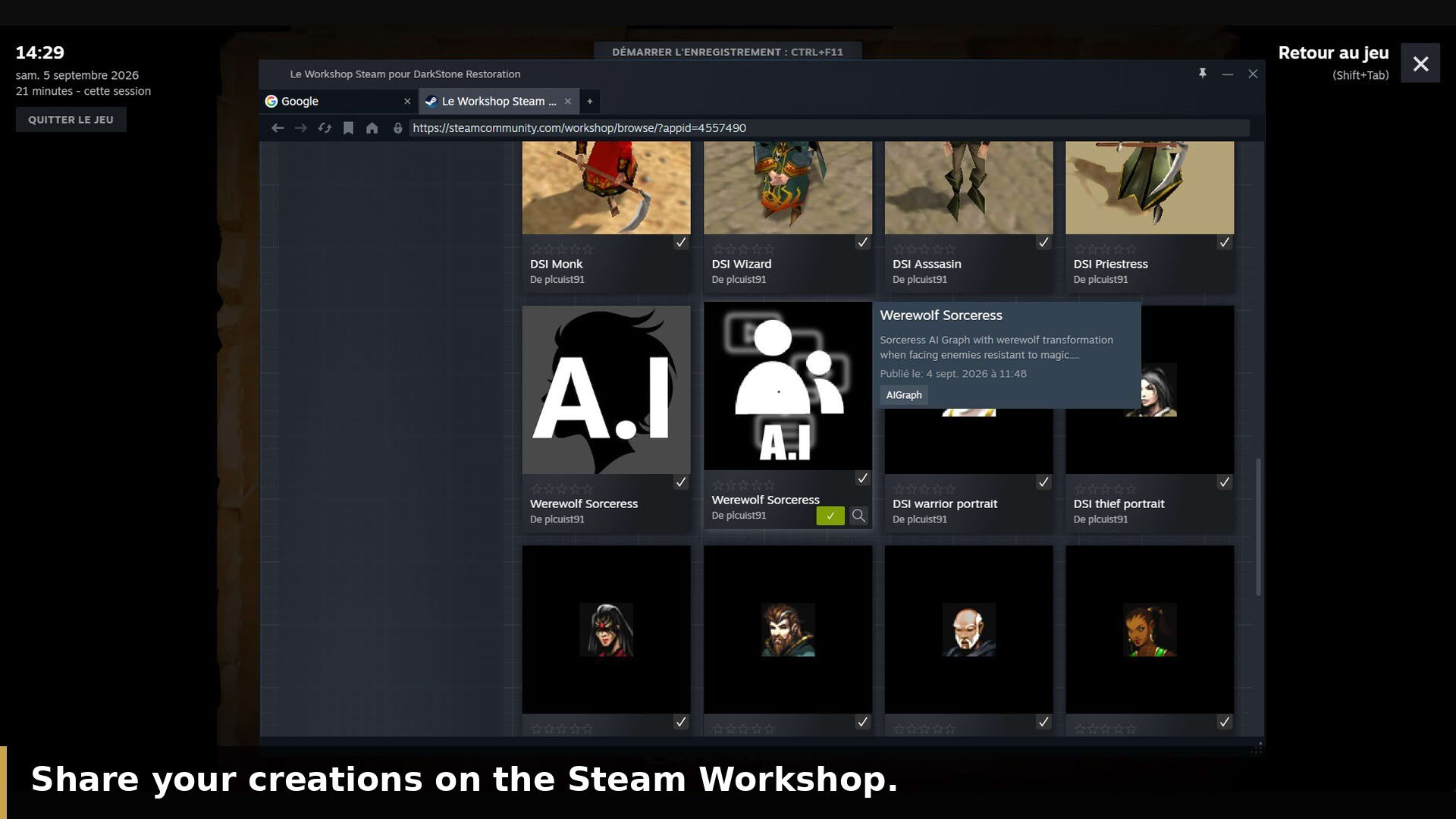The width and height of the screenshot is (1456, 819).
Task: Close the Le Workshop Steam tab
Action: tap(568, 101)
